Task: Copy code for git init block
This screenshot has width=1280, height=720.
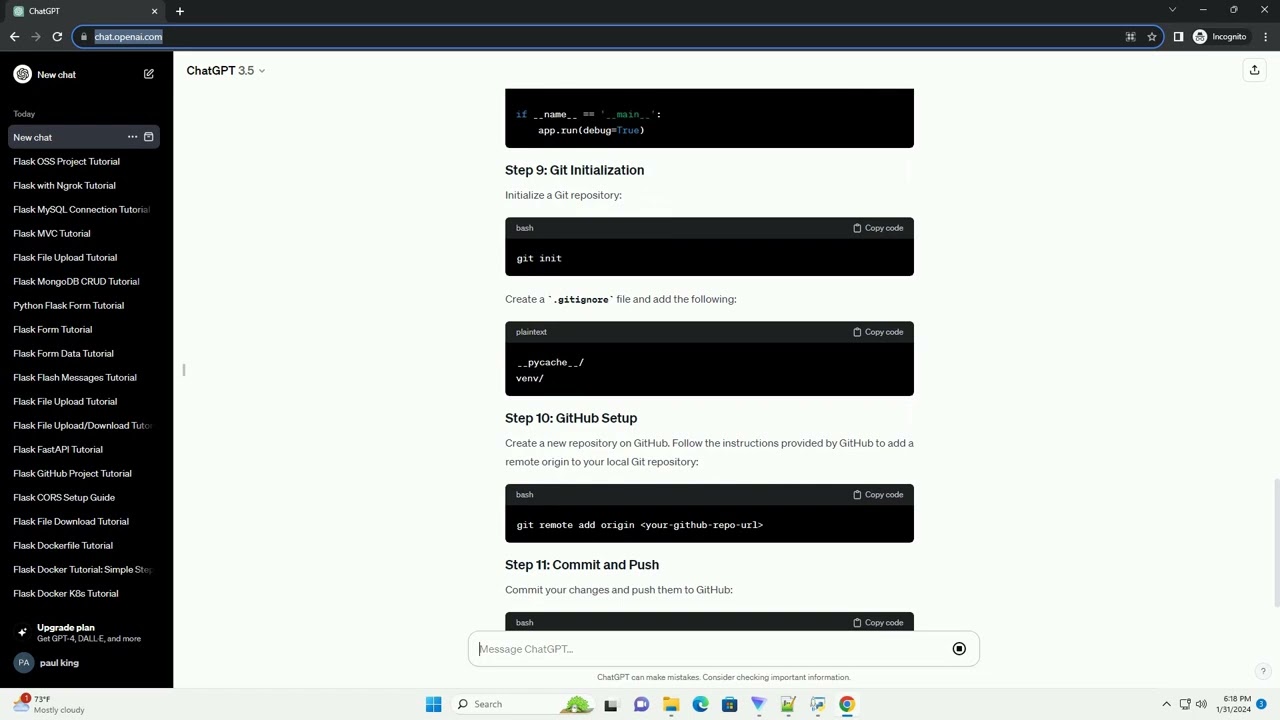Action: pos(878,228)
